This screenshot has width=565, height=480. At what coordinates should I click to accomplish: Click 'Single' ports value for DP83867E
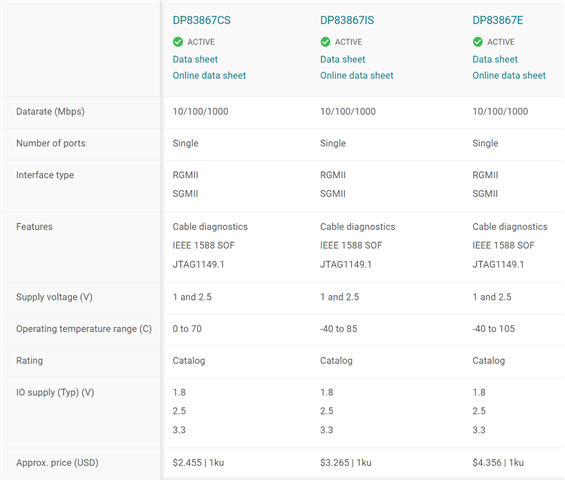pyautogui.click(x=485, y=143)
